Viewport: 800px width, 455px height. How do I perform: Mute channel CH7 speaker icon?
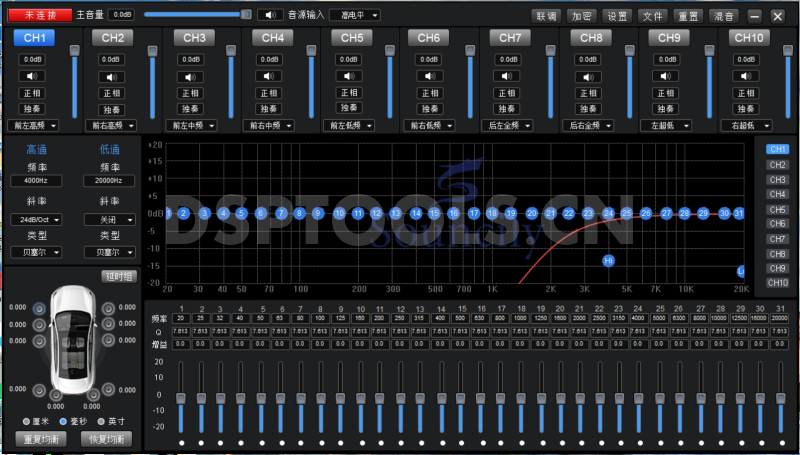507,76
